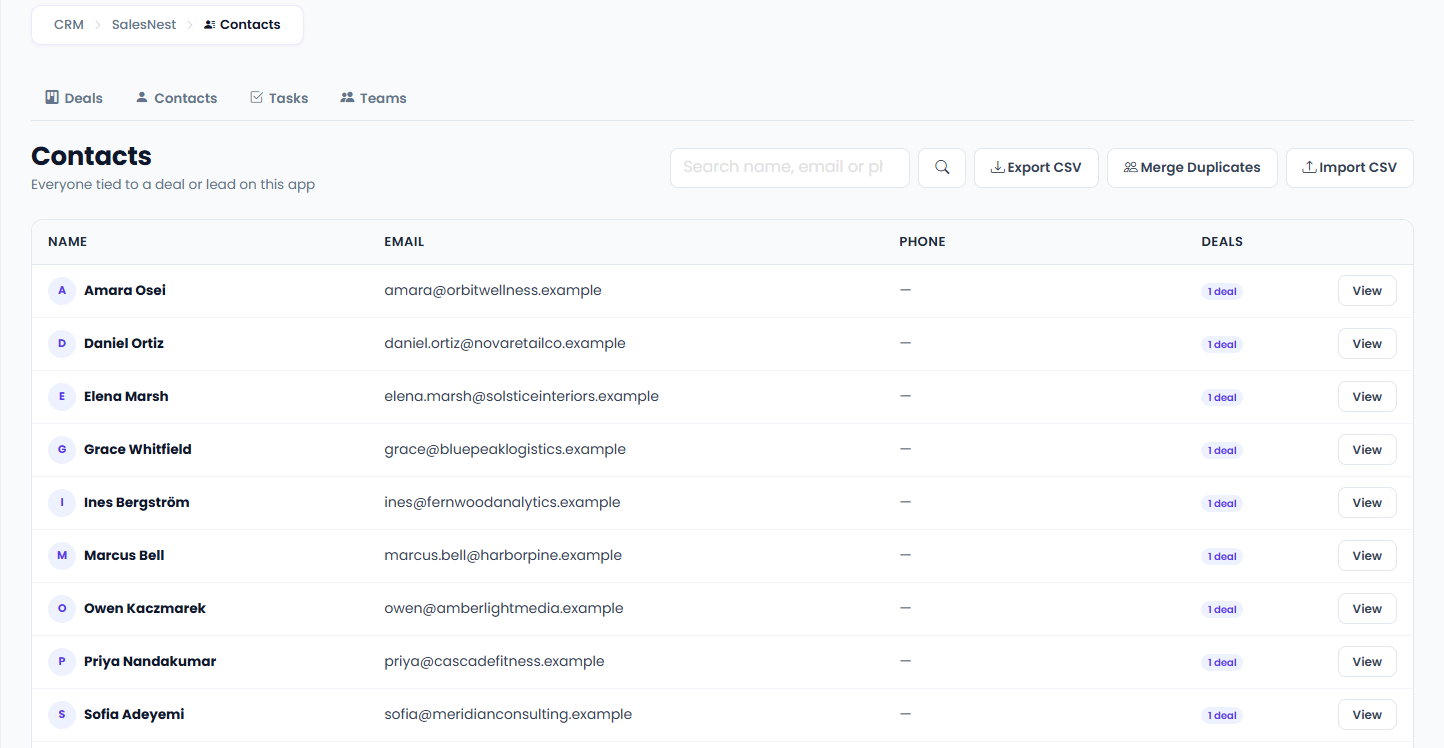This screenshot has height=748, width=1444.
Task: Click email owen@amberlightmedia.example
Action: point(504,609)
